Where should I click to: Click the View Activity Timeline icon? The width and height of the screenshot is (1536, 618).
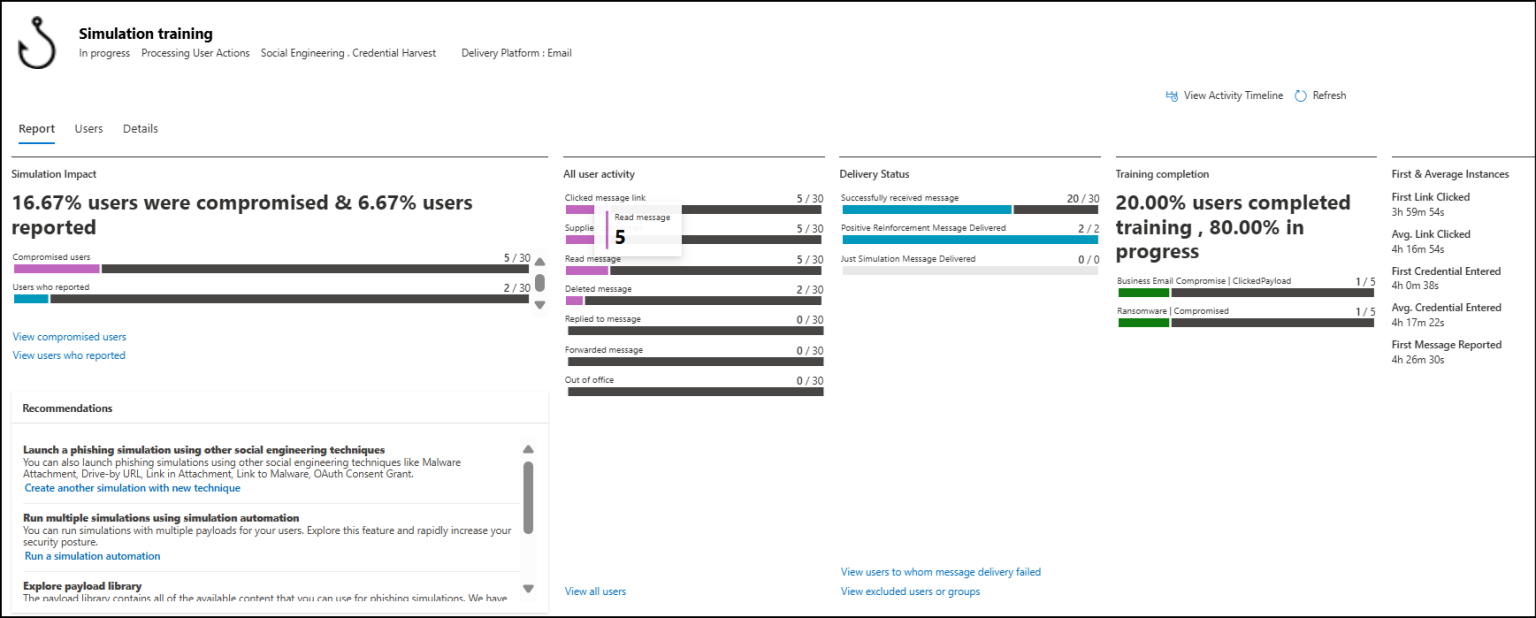tap(1172, 95)
